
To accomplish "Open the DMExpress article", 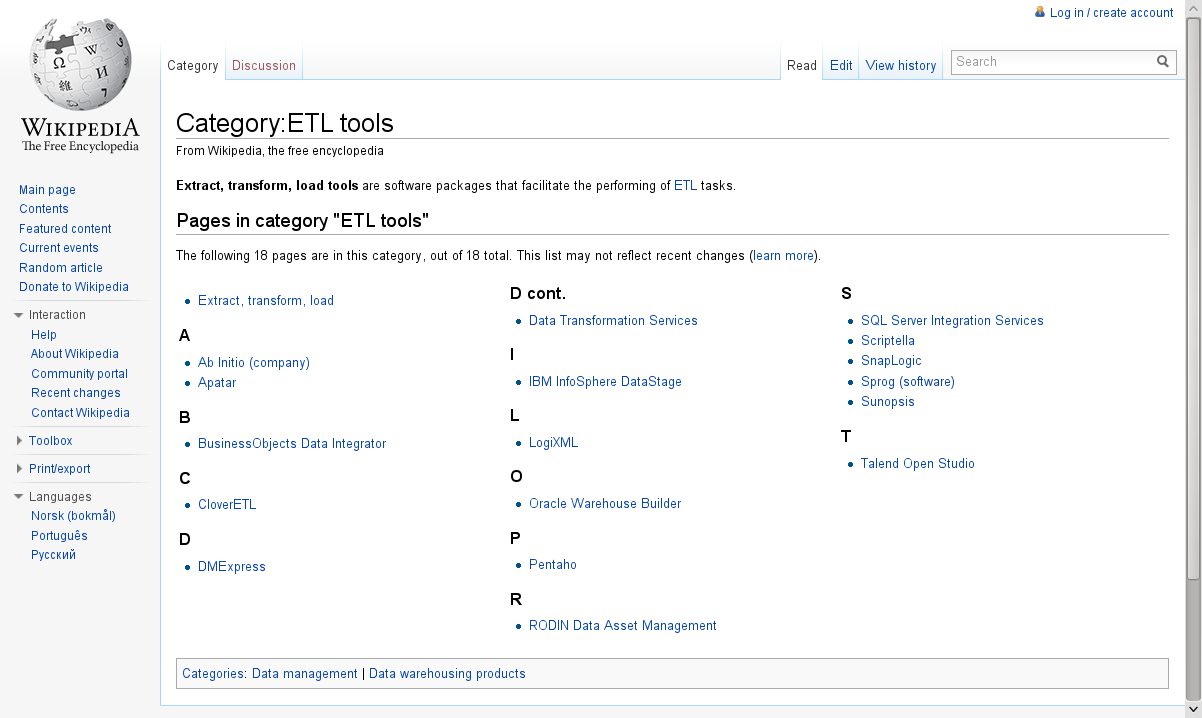I will pos(232,567).
